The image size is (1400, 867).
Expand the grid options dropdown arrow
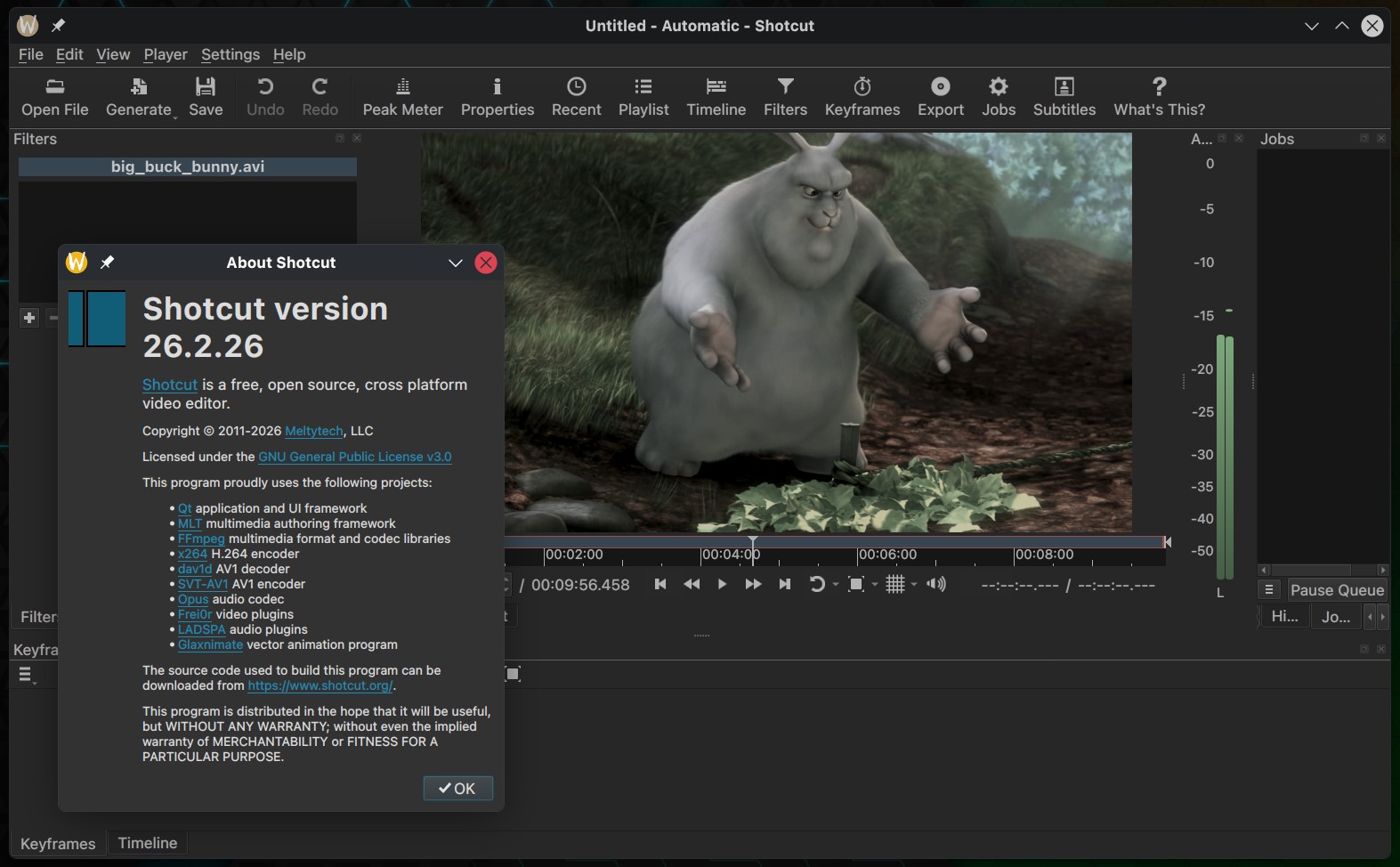[914, 585]
